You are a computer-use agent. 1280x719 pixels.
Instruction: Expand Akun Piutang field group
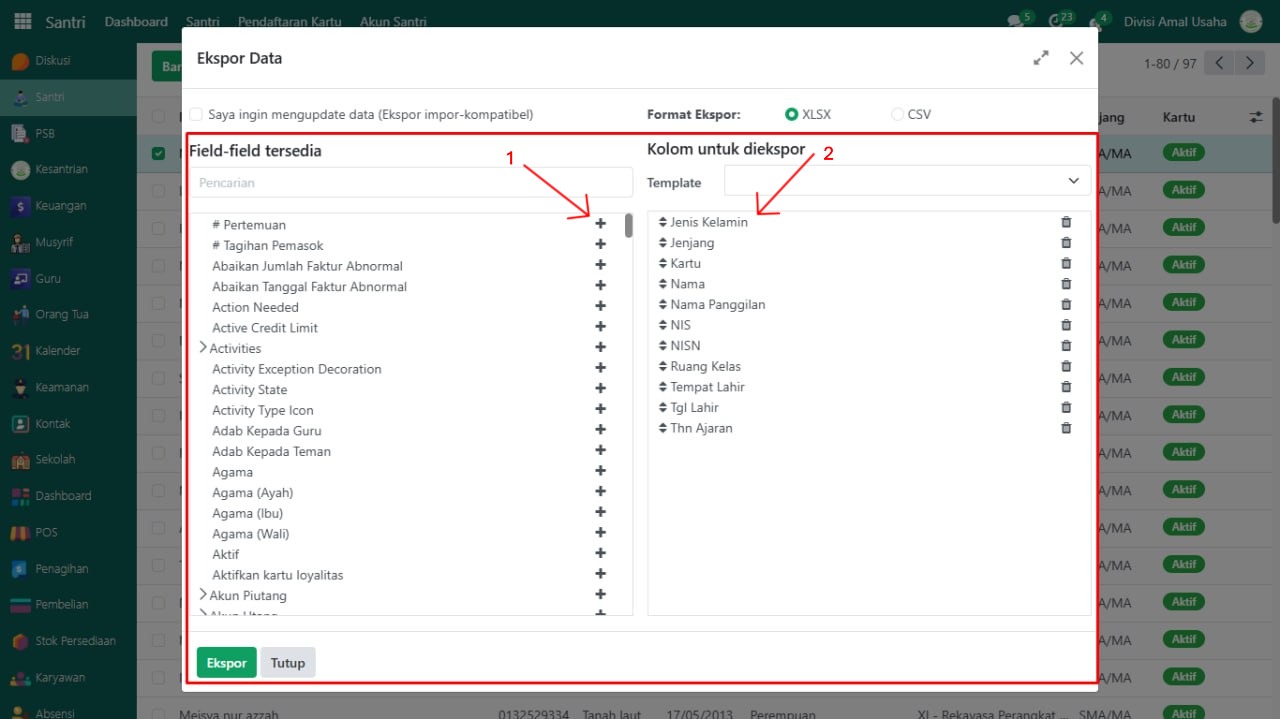click(203, 595)
